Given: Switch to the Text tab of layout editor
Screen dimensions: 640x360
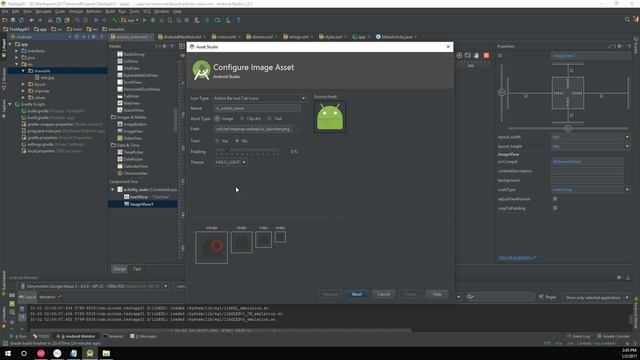Looking at the screenshot, I should (x=137, y=269).
